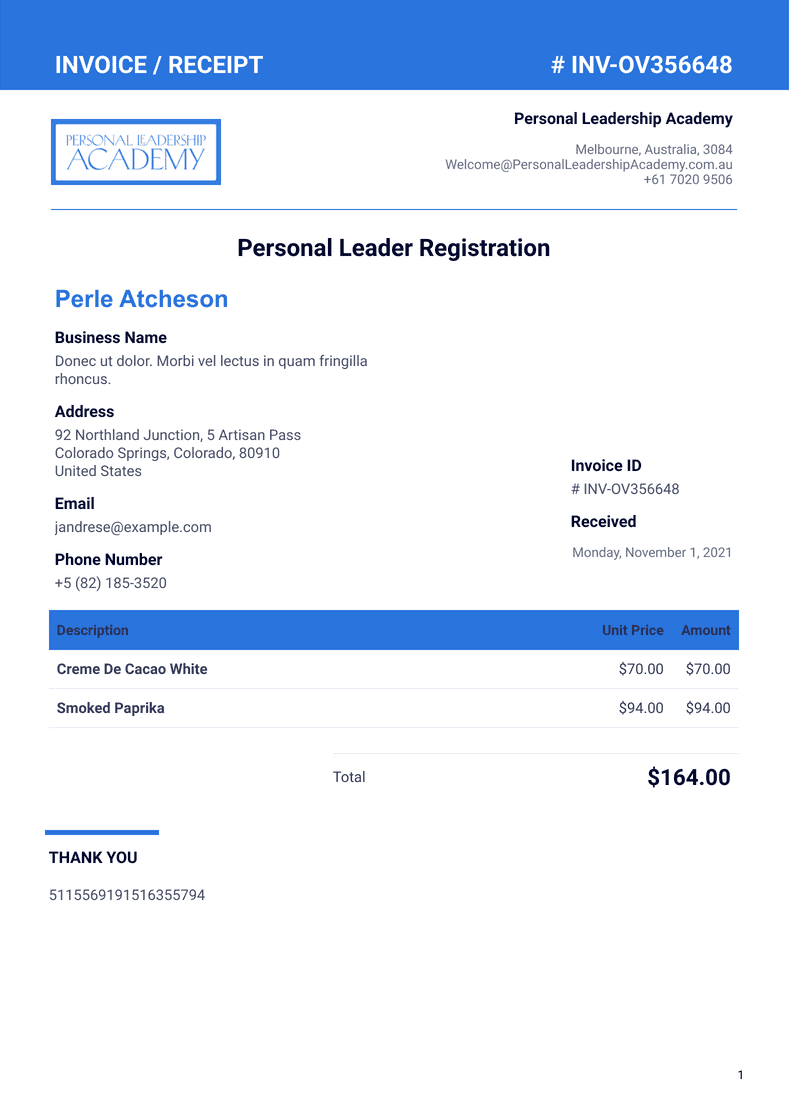Click the academy's email address link
The width and height of the screenshot is (790, 1118).
588,165
